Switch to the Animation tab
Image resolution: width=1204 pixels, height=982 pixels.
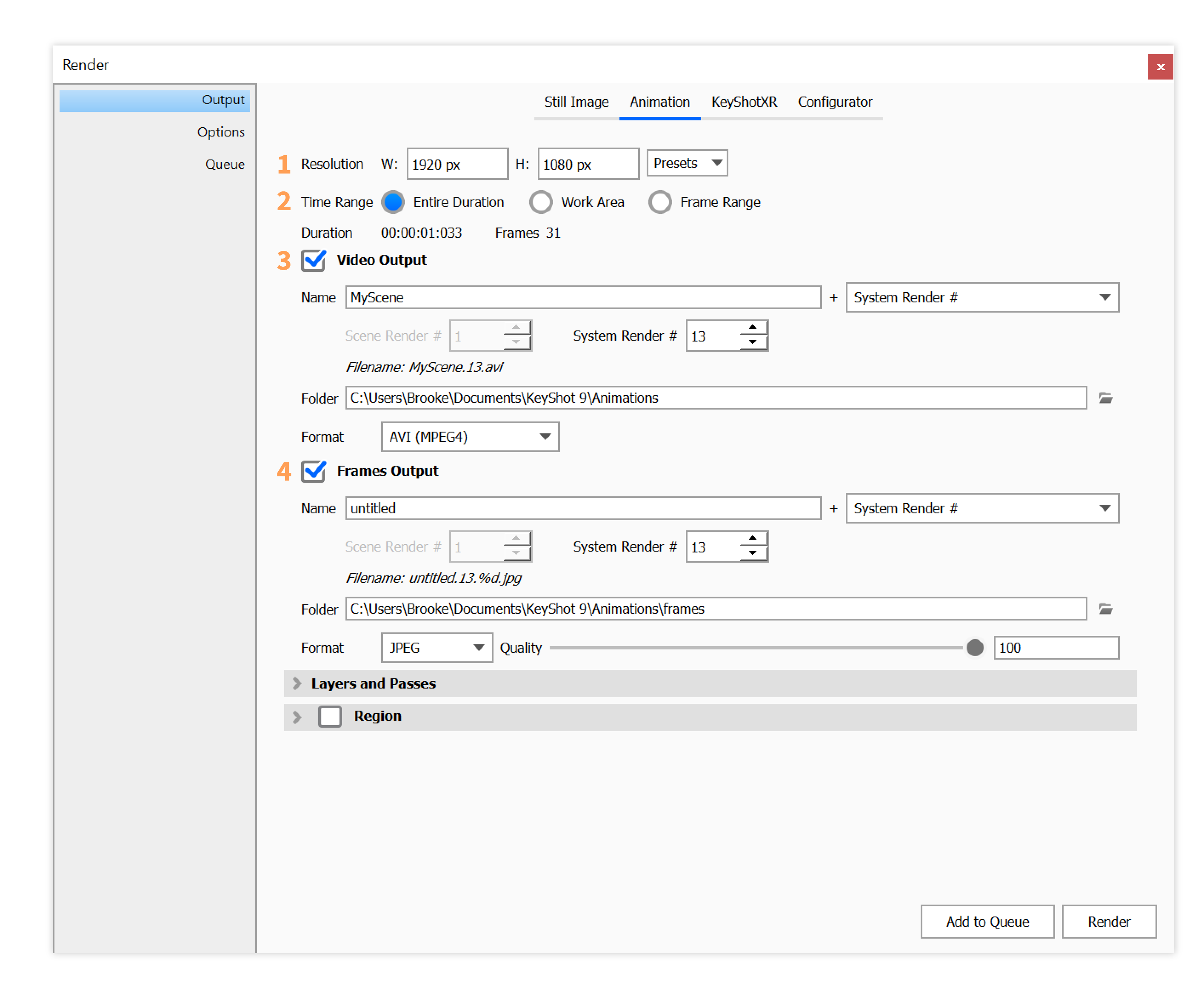660,102
